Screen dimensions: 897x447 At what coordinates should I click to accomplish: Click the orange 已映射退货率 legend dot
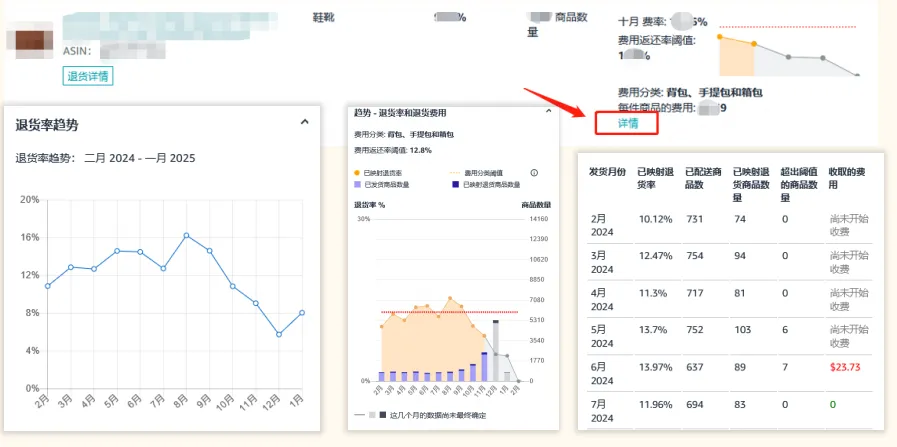(358, 172)
